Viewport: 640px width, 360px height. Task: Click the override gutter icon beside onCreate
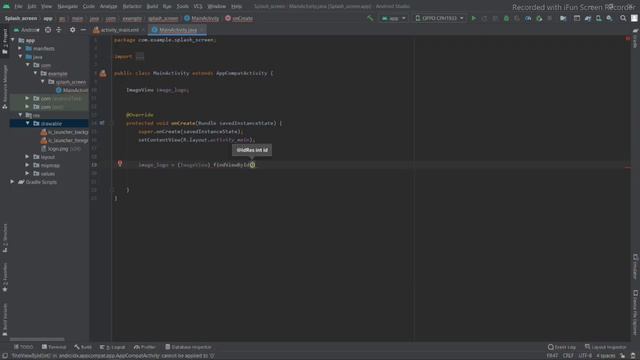102,123
